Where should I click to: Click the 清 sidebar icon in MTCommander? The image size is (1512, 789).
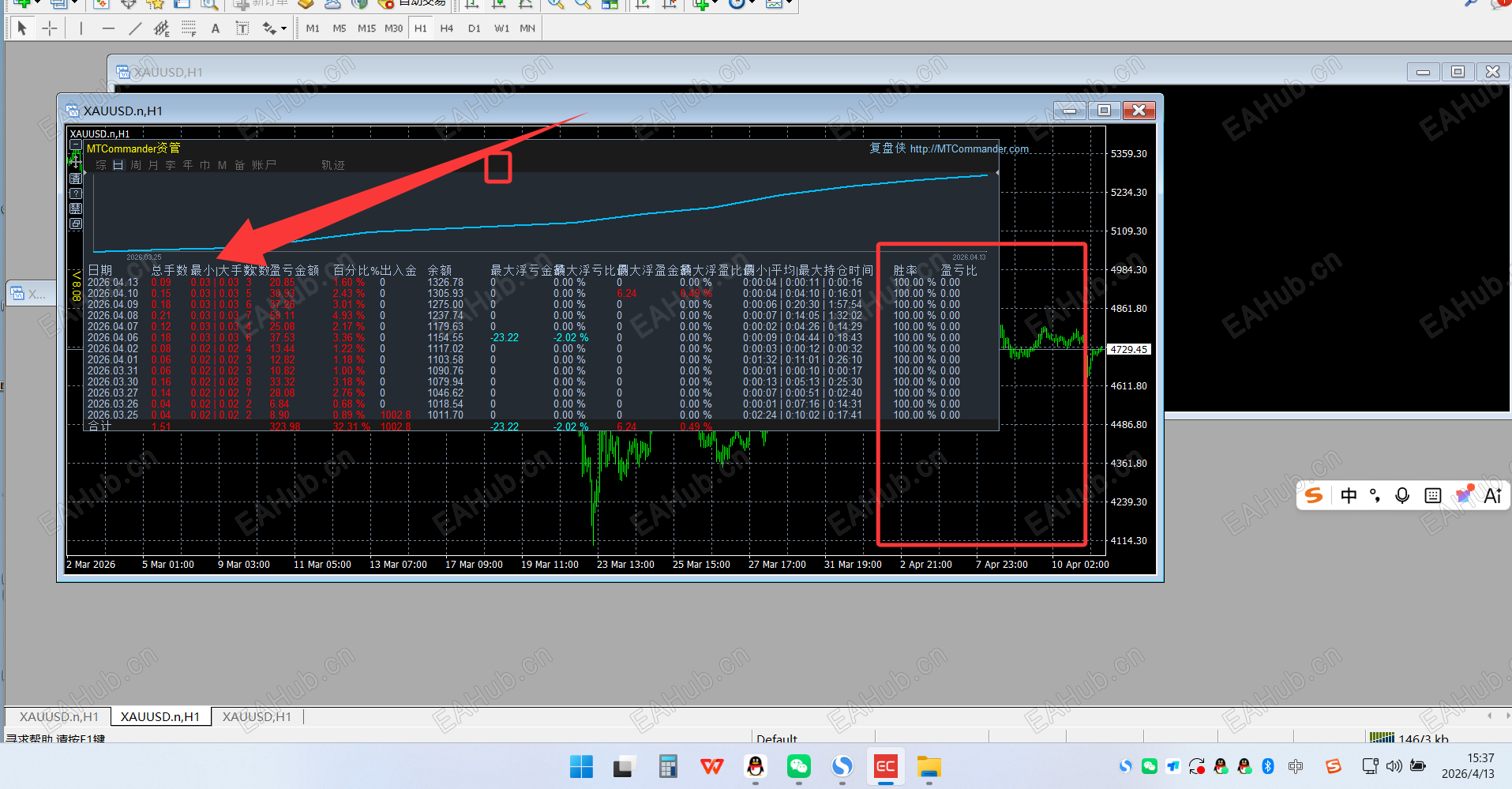76,178
